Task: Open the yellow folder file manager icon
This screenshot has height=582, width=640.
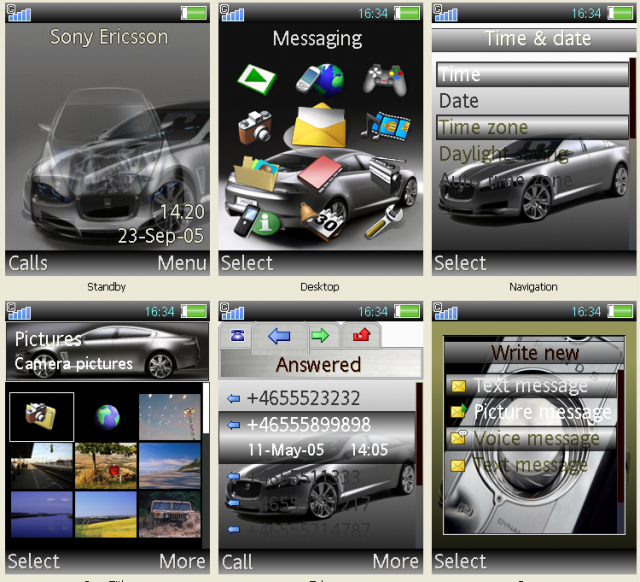Action: click(x=256, y=172)
